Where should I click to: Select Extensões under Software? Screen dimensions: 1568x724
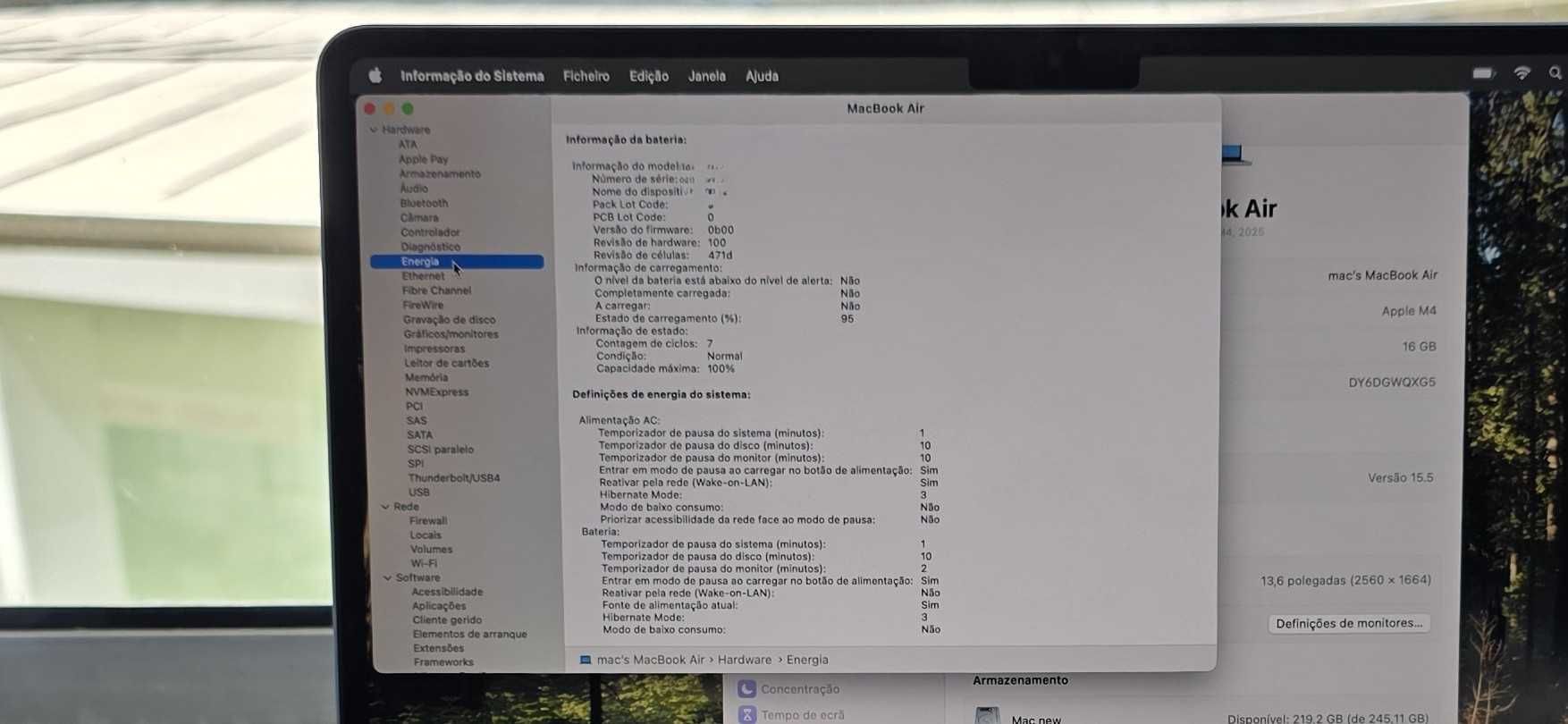click(439, 649)
